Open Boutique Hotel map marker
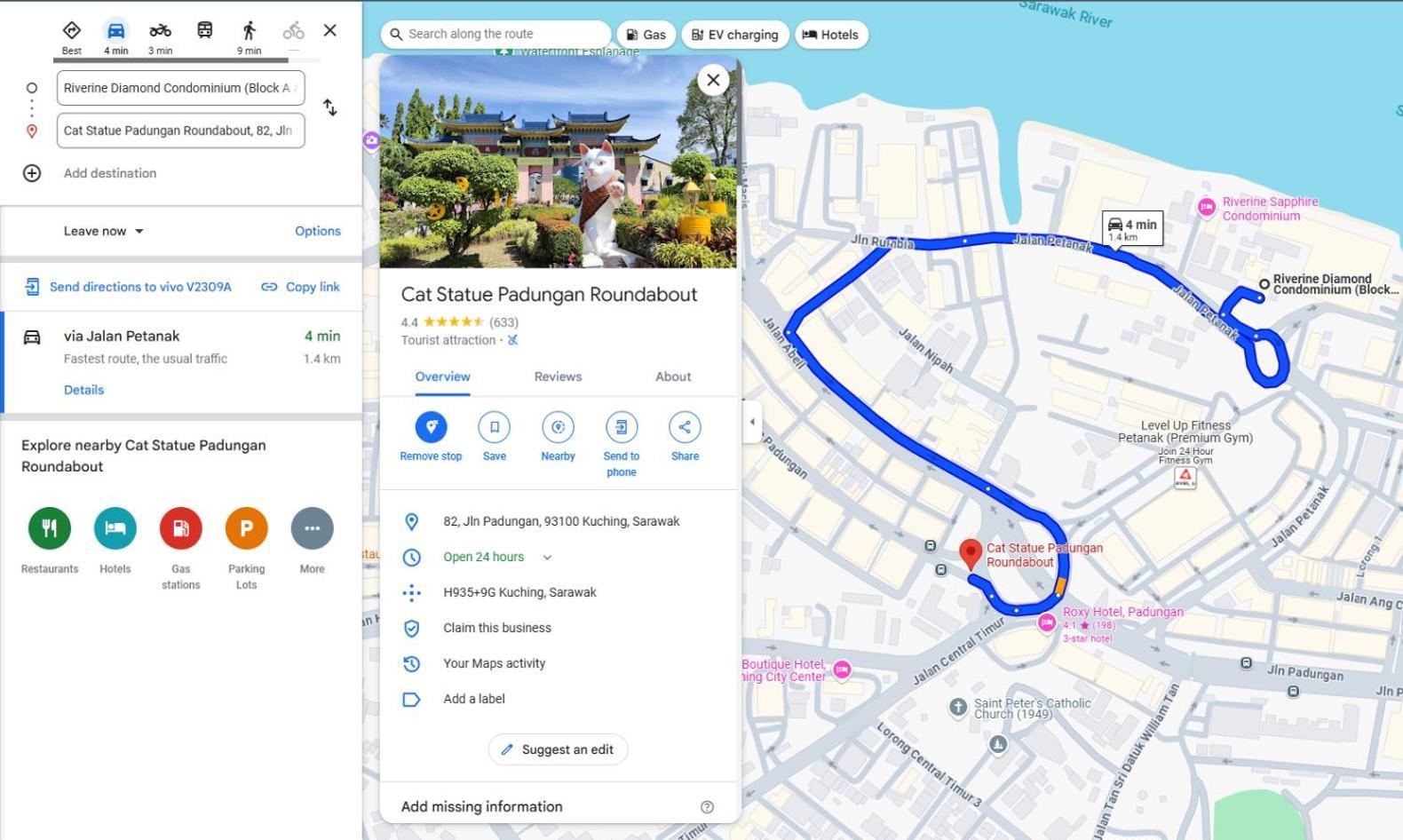The height and width of the screenshot is (840, 1403). point(842,670)
